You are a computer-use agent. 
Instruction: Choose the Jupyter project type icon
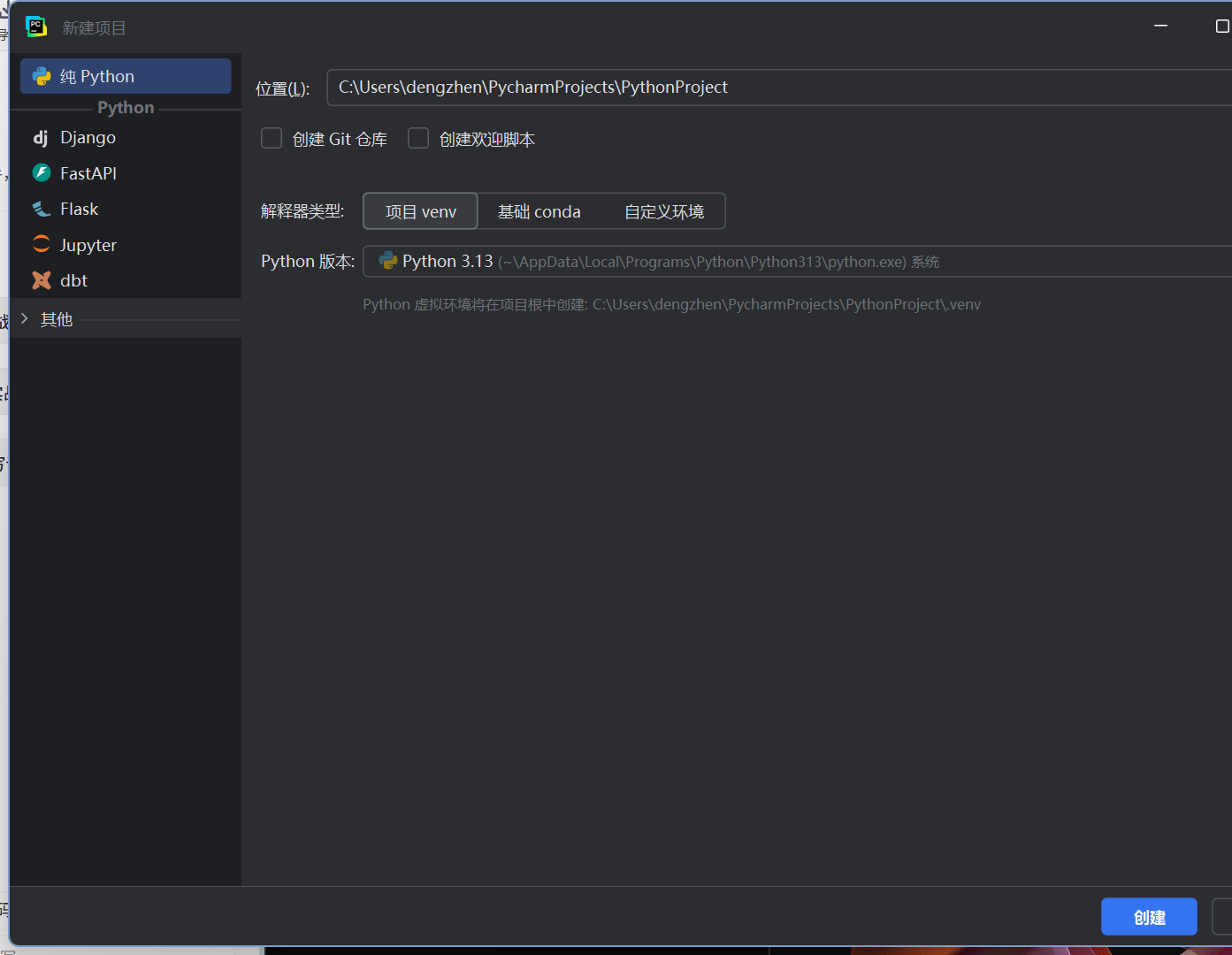pos(42,245)
